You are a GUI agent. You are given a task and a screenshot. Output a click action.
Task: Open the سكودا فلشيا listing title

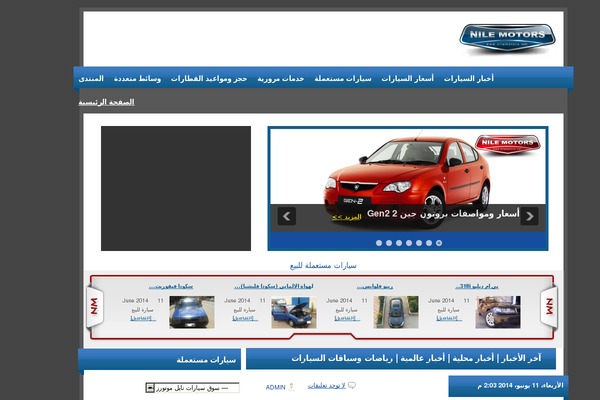(274, 286)
